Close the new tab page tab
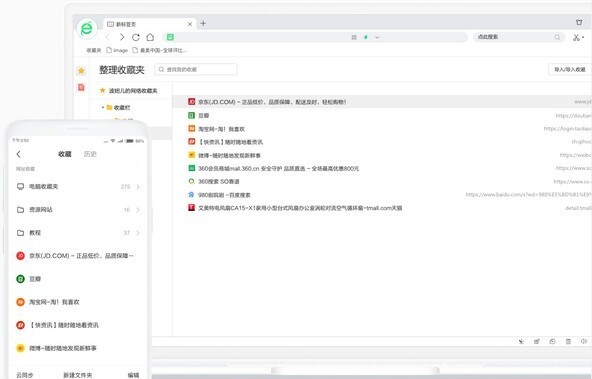 click(x=190, y=24)
